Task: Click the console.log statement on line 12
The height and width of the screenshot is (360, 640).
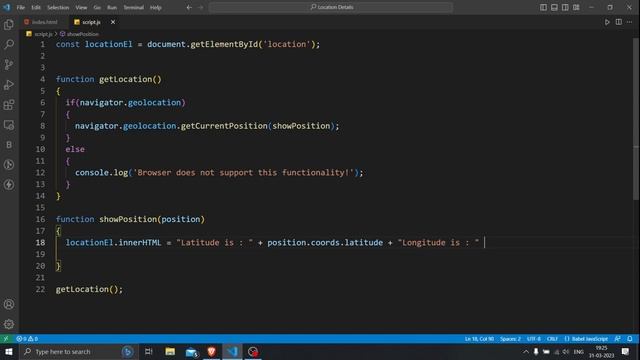Action: point(219,173)
